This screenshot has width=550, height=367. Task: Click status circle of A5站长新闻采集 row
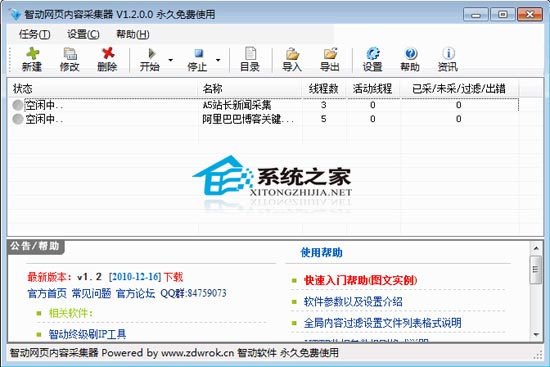18,105
